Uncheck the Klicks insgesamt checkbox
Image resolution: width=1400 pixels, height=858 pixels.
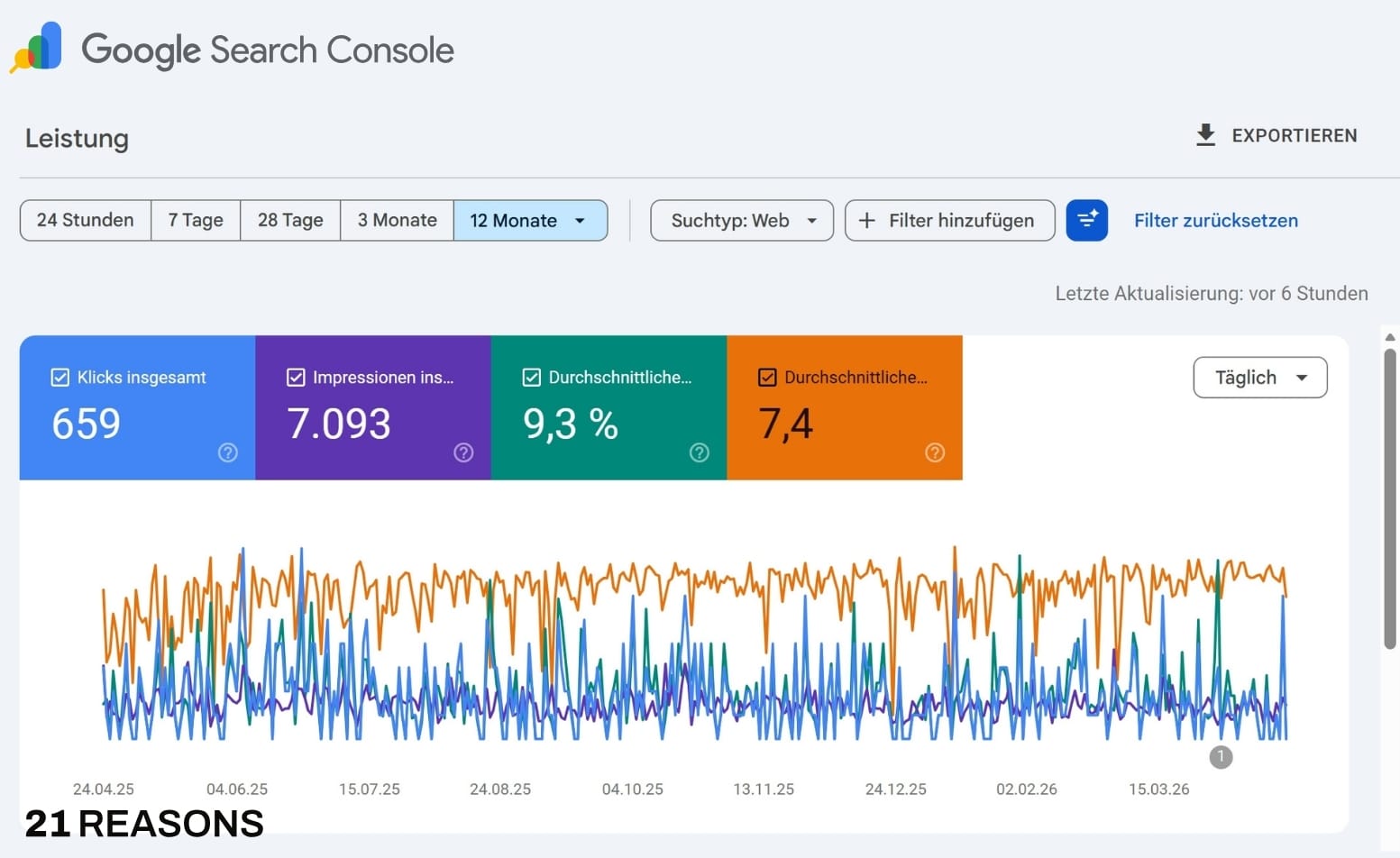pos(59,378)
